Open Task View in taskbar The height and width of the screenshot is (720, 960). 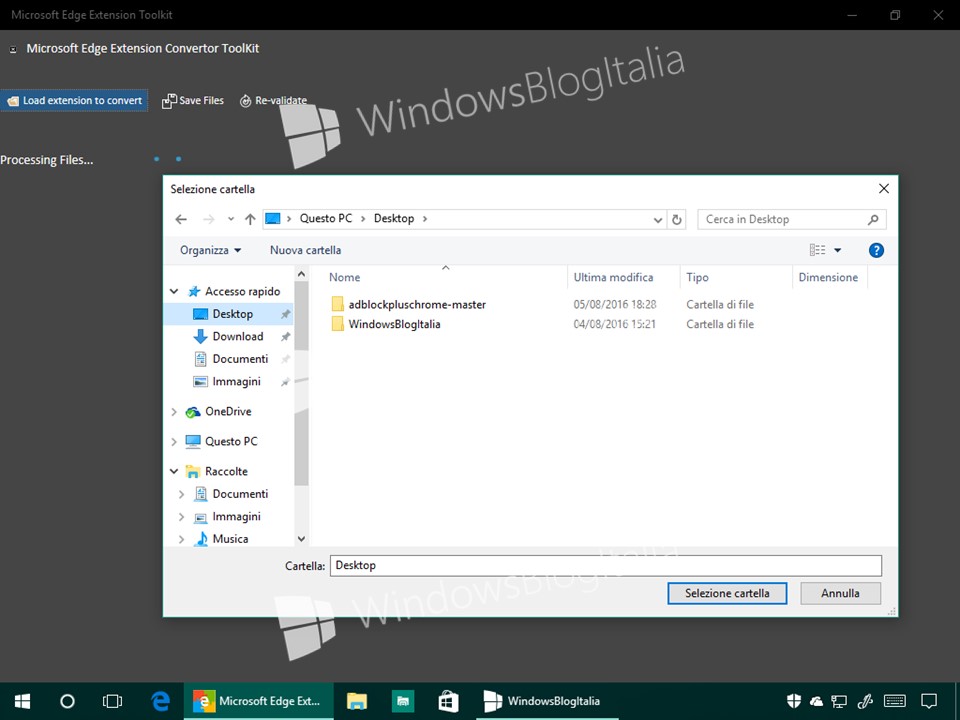pos(113,702)
